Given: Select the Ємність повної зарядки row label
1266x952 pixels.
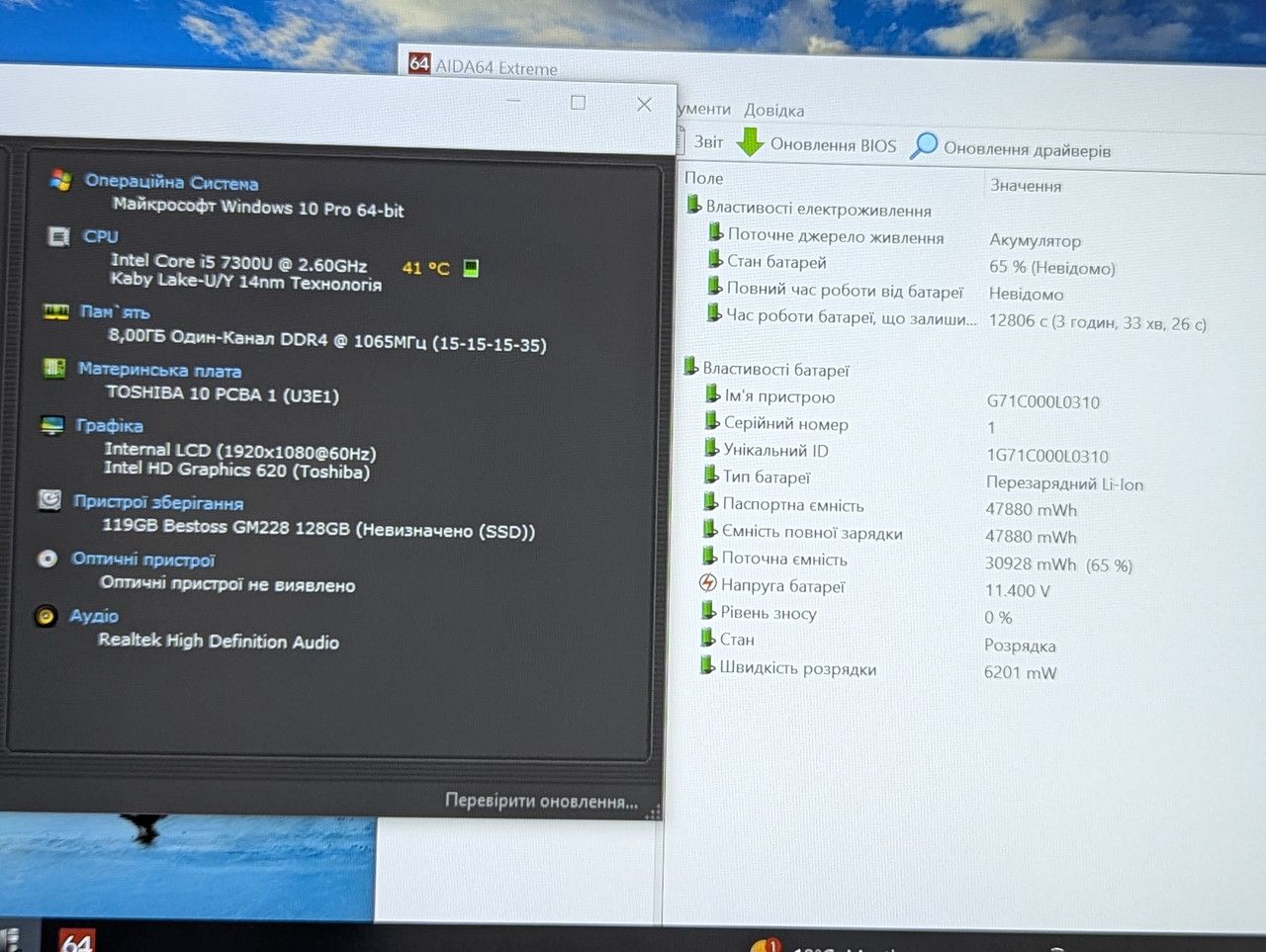Looking at the screenshot, I should [812, 532].
